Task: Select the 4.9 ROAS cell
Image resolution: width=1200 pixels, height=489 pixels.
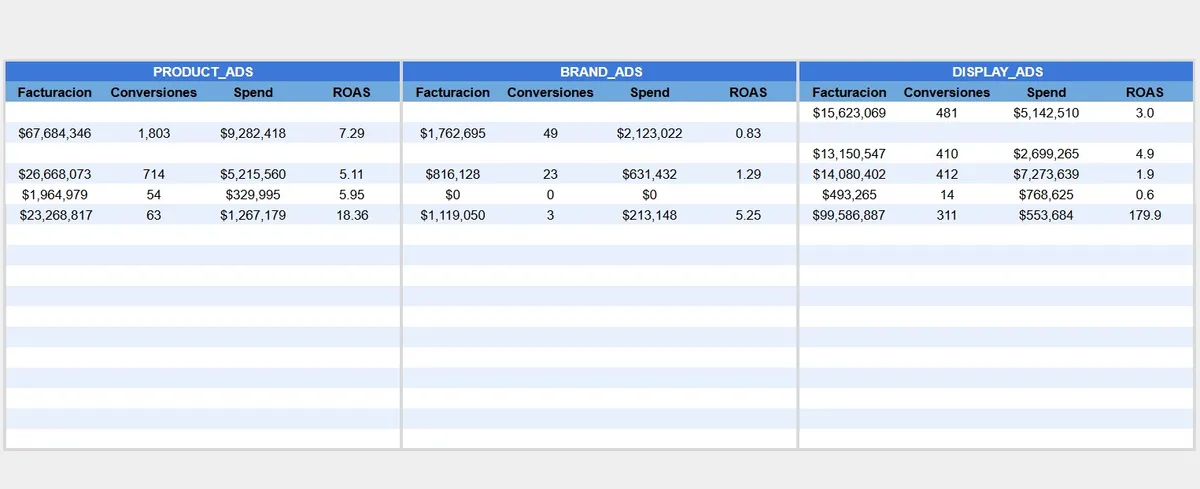Action: (1145, 154)
